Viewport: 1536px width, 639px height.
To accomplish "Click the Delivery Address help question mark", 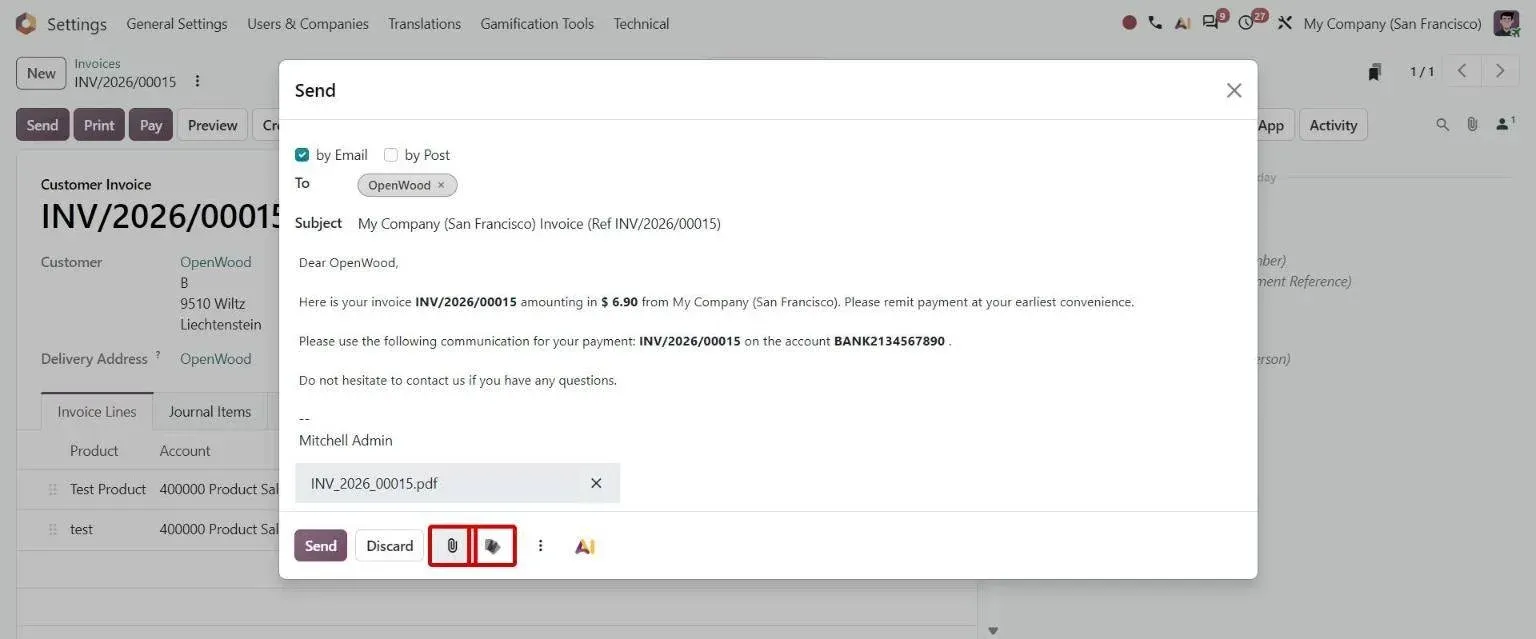I will [x=158, y=354].
